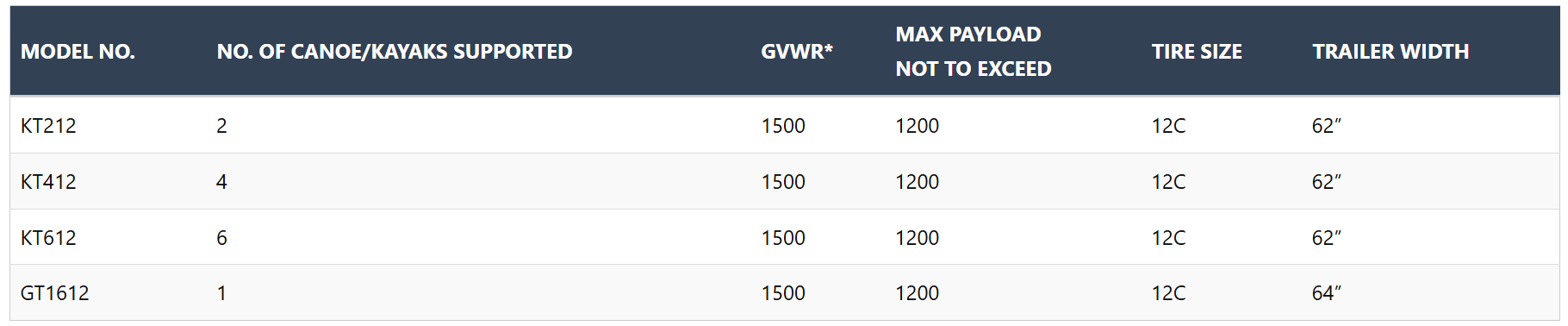Click the KT212 model cell
The image size is (1568, 326).
click(x=48, y=126)
